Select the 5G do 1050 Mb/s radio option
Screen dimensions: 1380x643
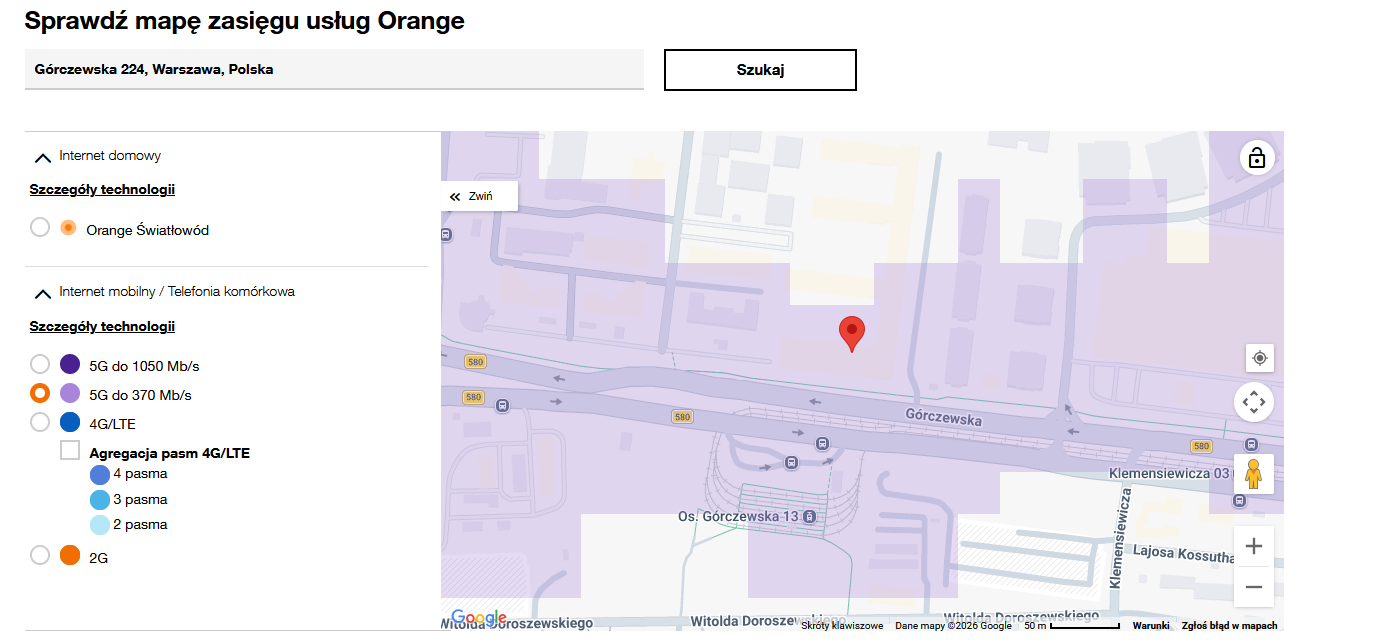40,364
